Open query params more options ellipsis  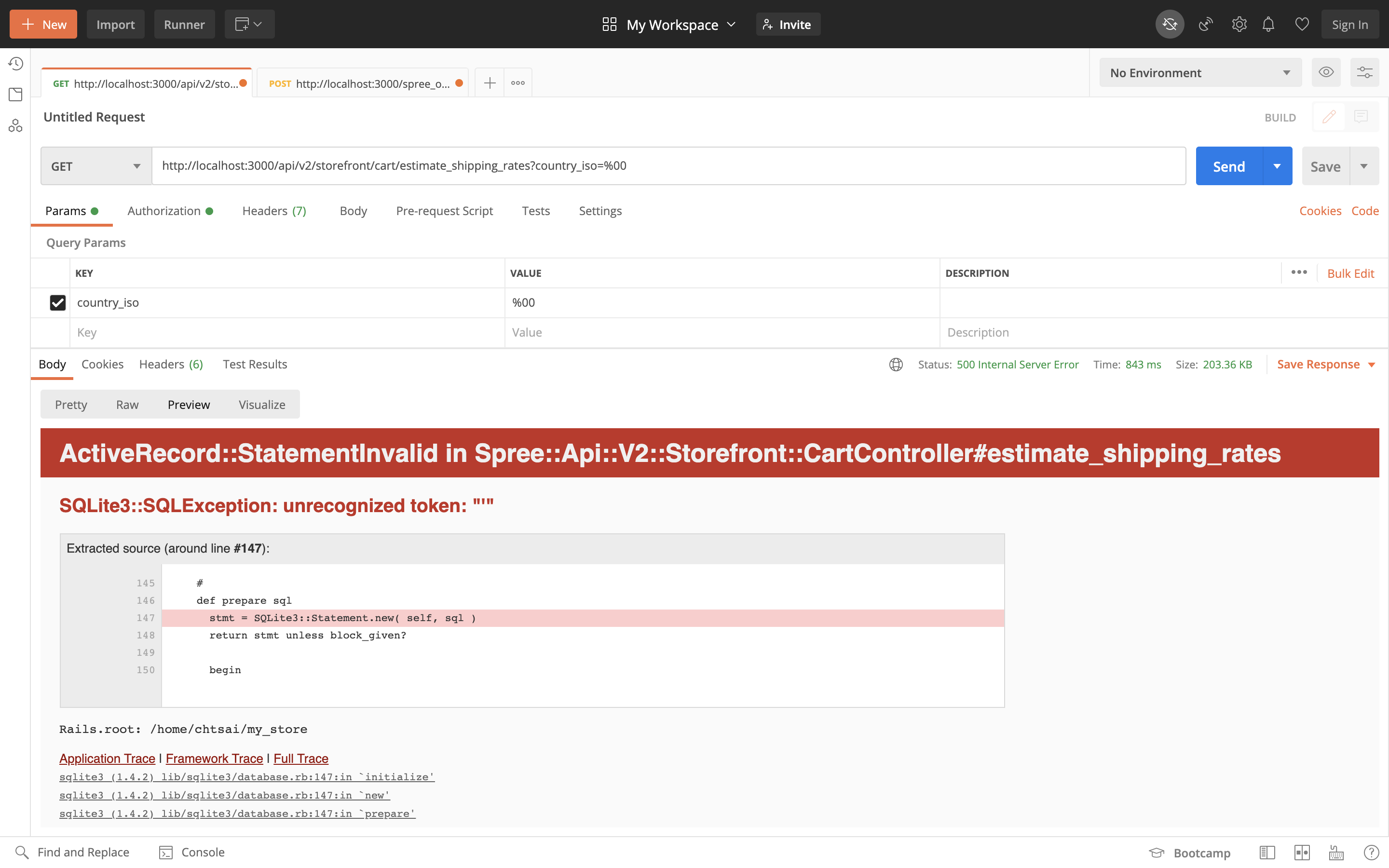pos(1299,272)
